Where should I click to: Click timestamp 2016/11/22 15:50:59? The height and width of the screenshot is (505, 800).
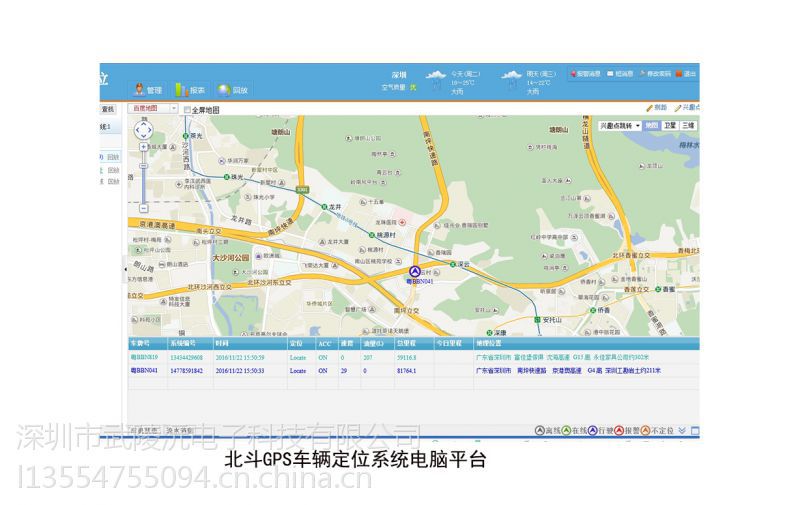click(x=240, y=358)
